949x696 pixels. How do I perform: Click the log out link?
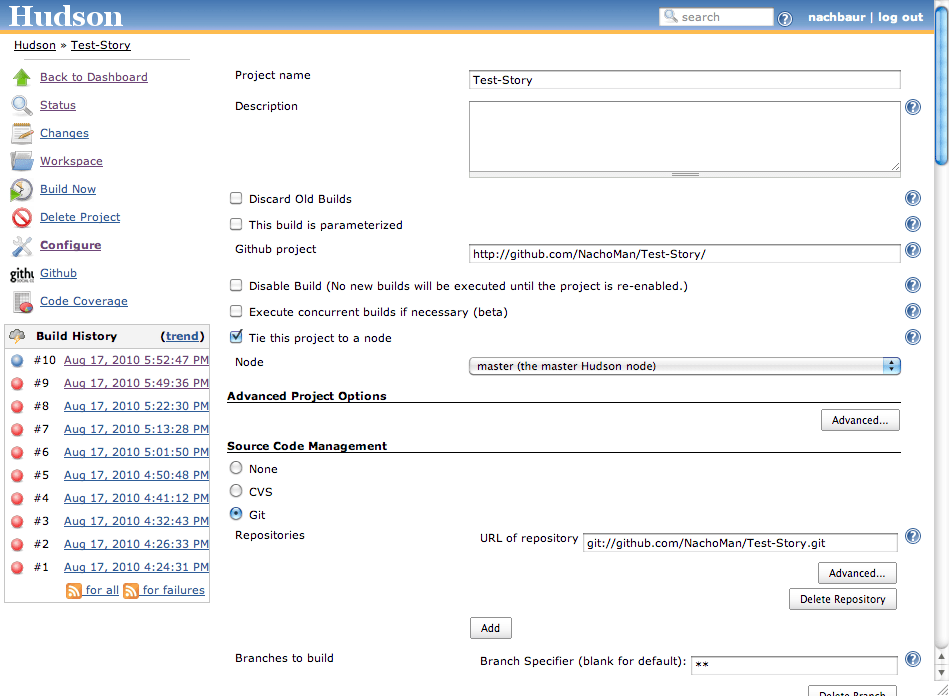[901, 17]
